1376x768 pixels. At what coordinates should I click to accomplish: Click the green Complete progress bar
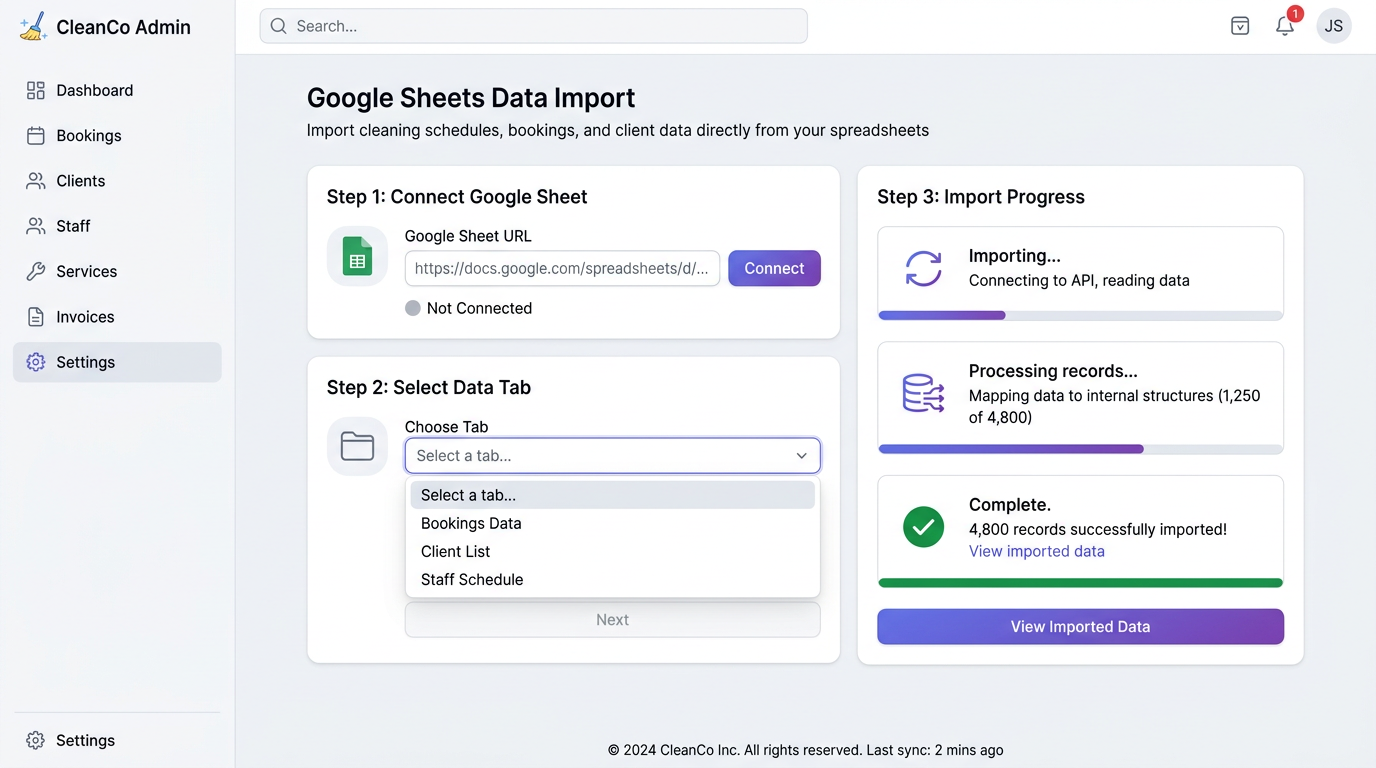tap(1079, 582)
